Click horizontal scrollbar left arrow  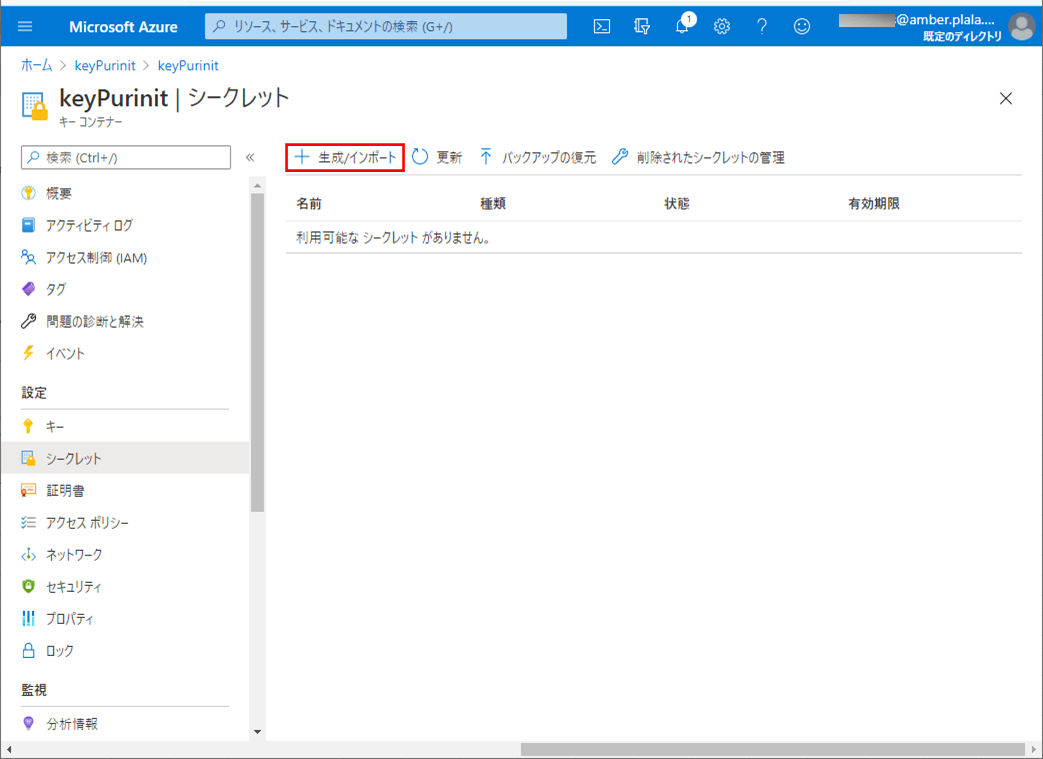[8, 750]
